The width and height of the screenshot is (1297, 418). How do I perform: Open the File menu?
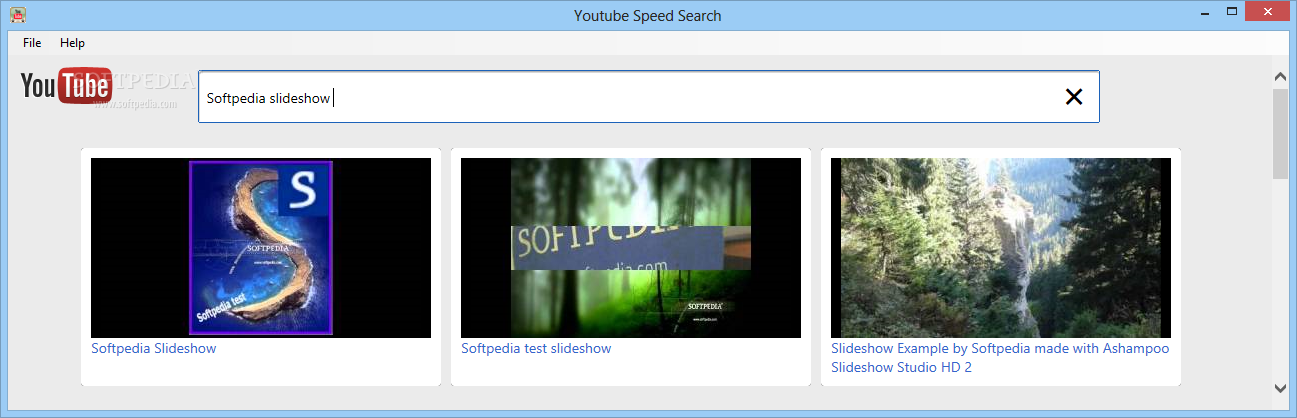(x=32, y=43)
